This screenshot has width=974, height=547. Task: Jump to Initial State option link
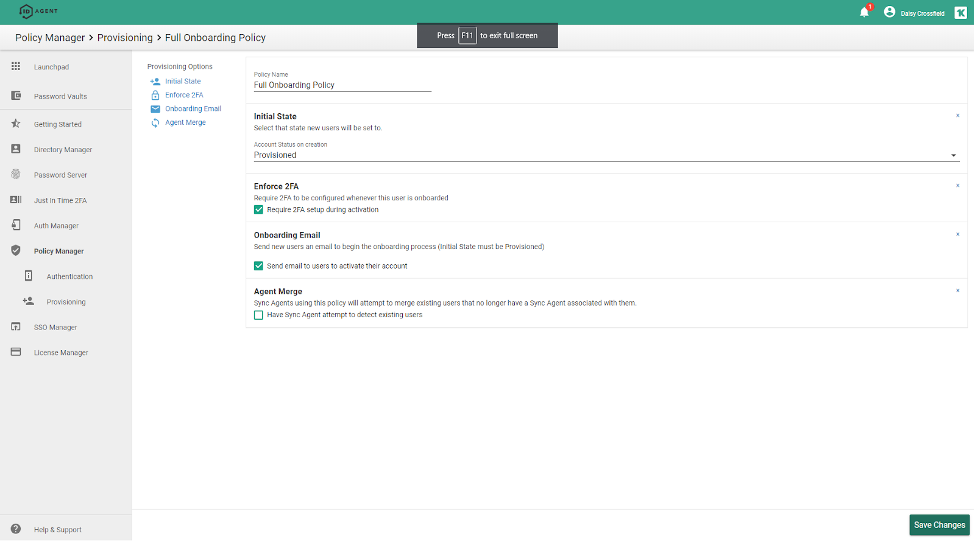(183, 81)
